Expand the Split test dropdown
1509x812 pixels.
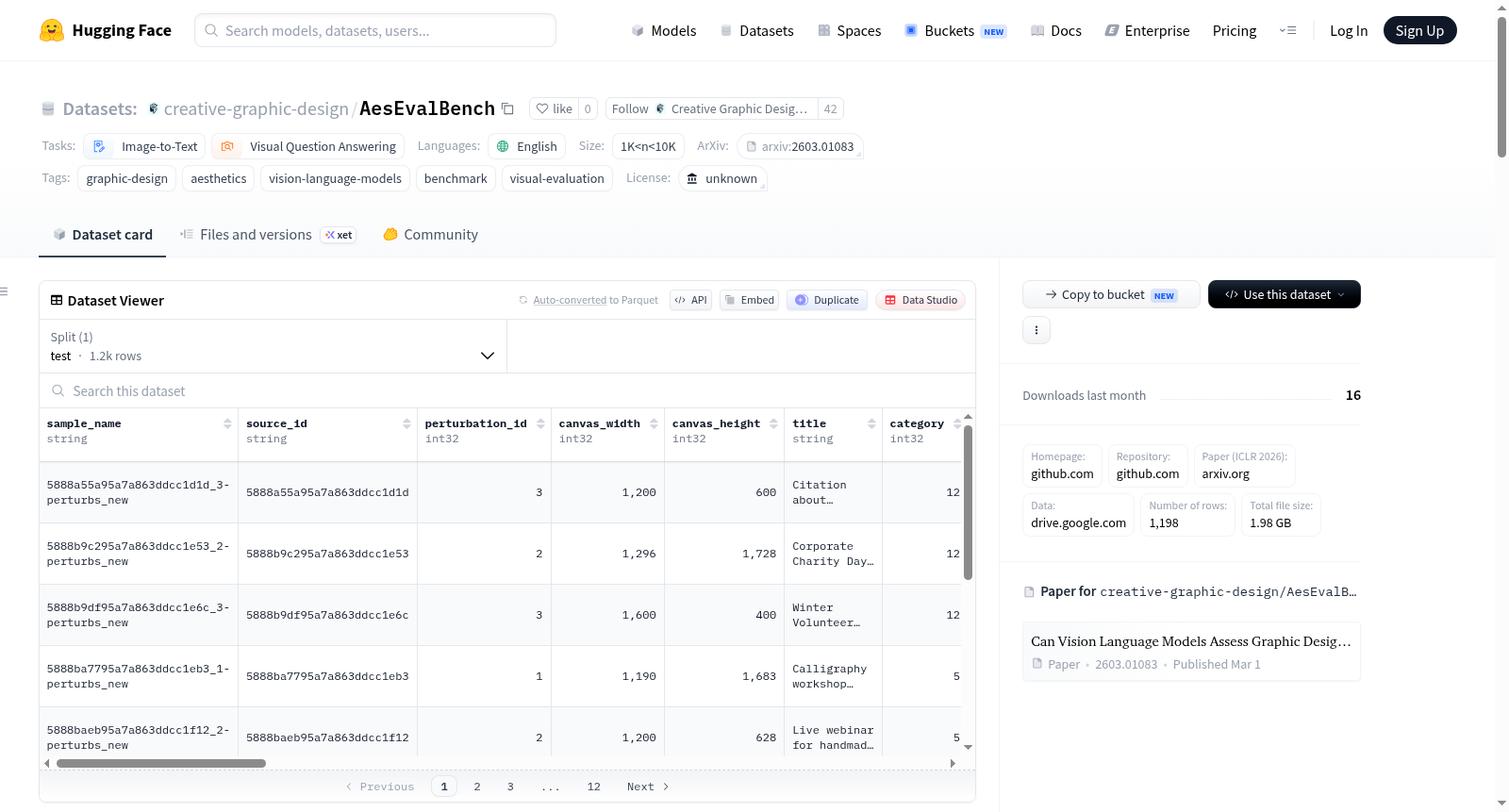[274, 346]
